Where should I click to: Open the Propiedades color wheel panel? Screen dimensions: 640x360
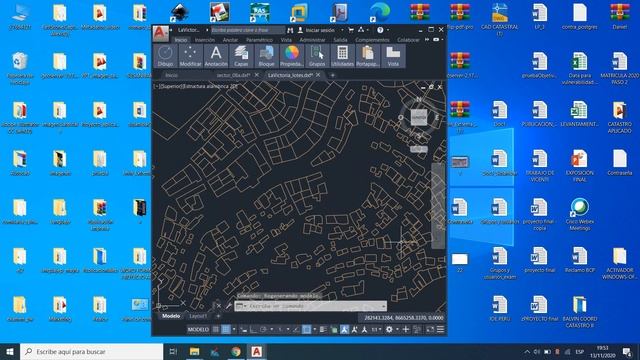[x=292, y=56]
